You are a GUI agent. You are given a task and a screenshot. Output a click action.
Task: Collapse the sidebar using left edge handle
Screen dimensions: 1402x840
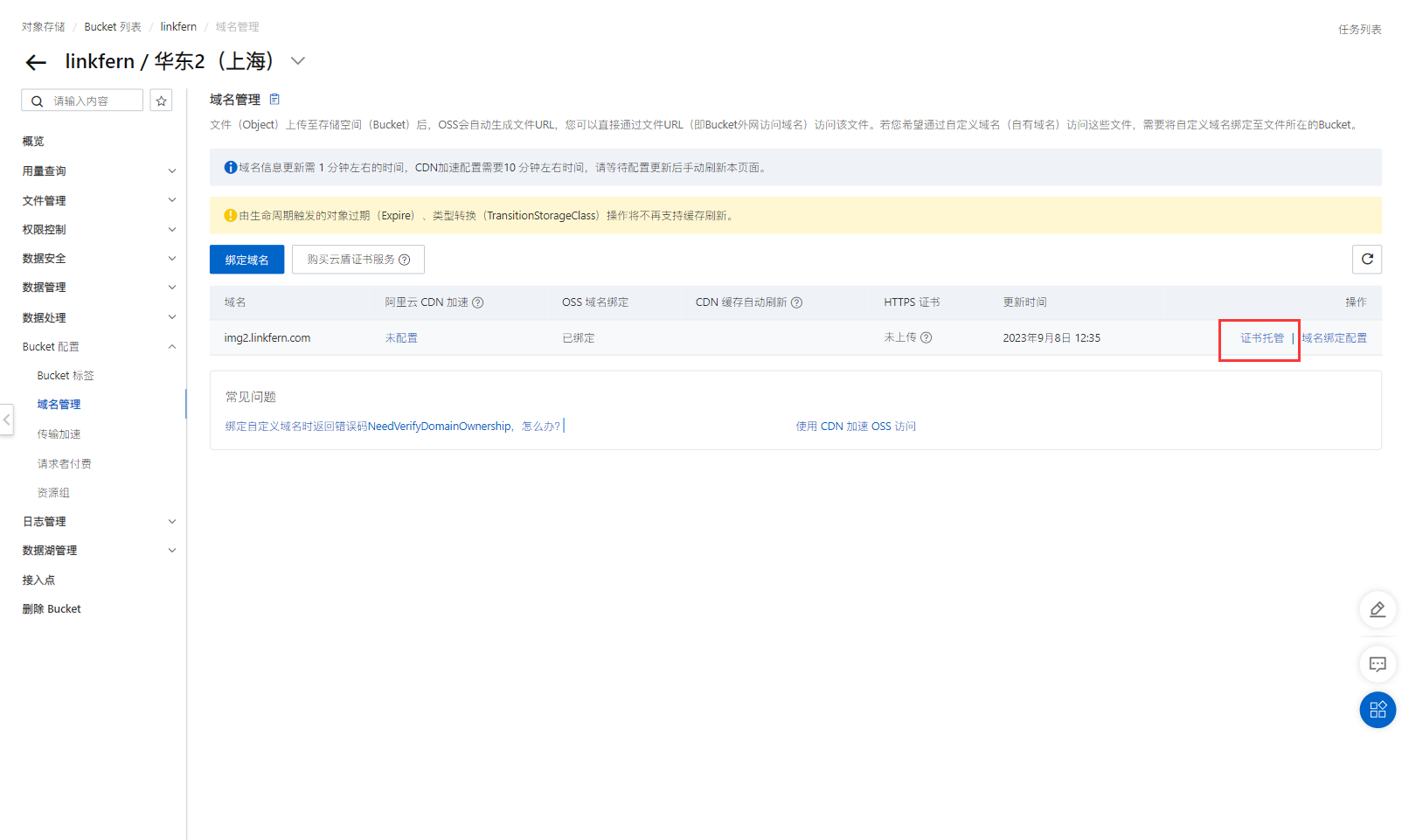7,420
